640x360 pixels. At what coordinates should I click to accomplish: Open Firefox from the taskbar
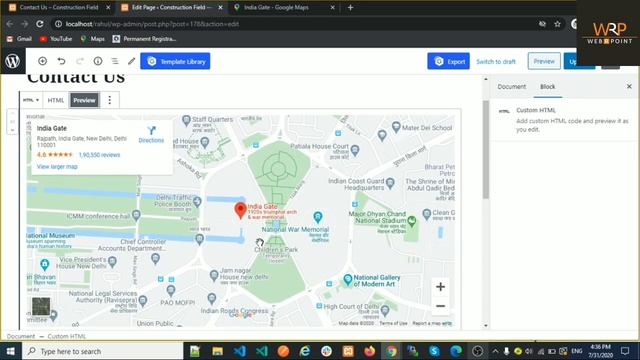[370, 351]
